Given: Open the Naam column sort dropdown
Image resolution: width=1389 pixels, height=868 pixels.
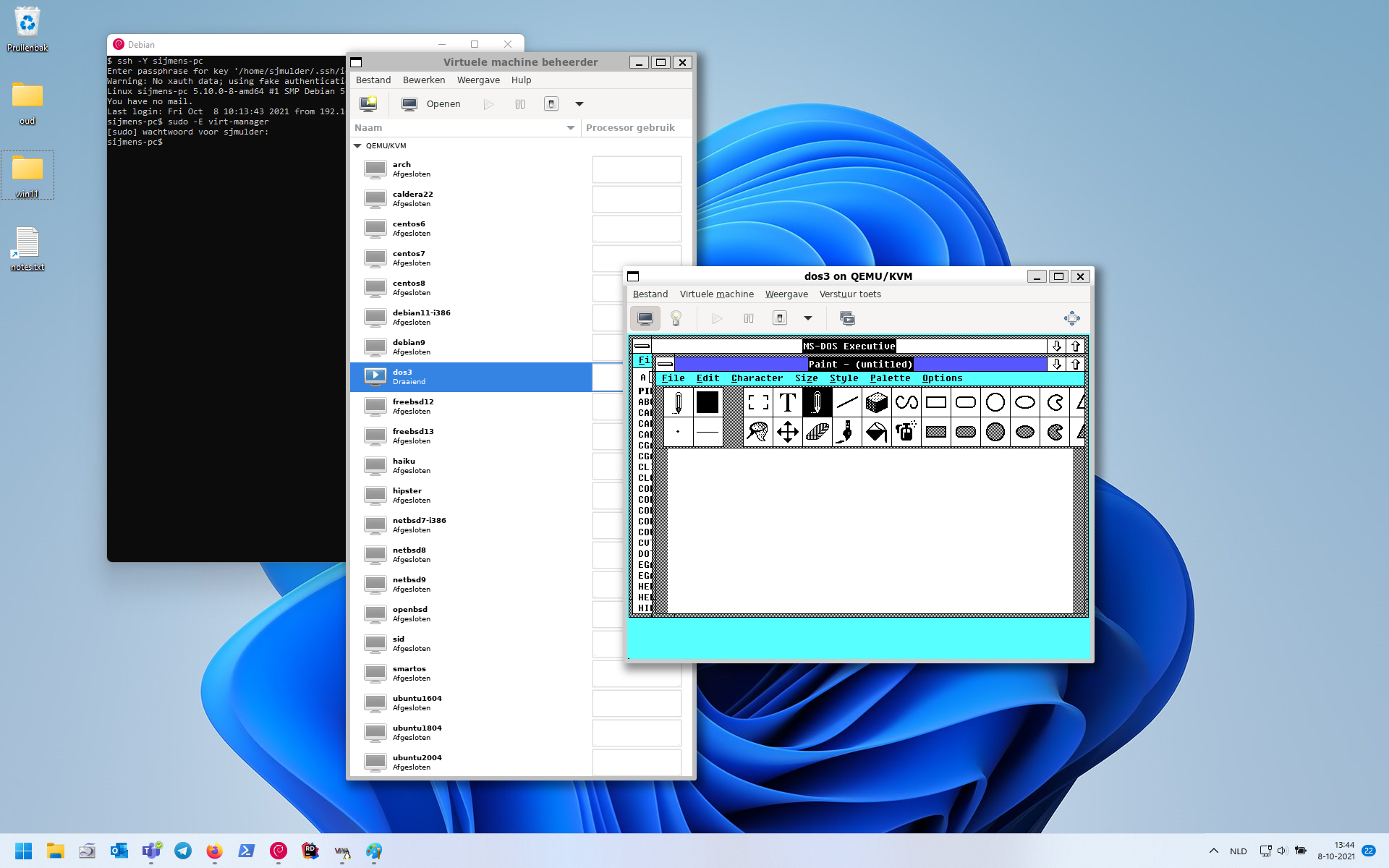Looking at the screenshot, I should [x=570, y=128].
